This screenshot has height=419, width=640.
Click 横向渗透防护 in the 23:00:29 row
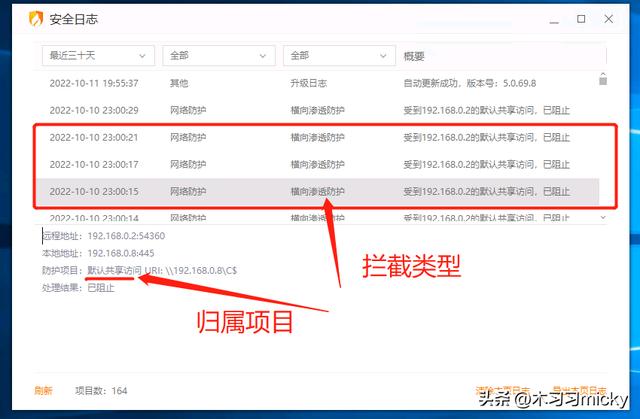point(318,110)
